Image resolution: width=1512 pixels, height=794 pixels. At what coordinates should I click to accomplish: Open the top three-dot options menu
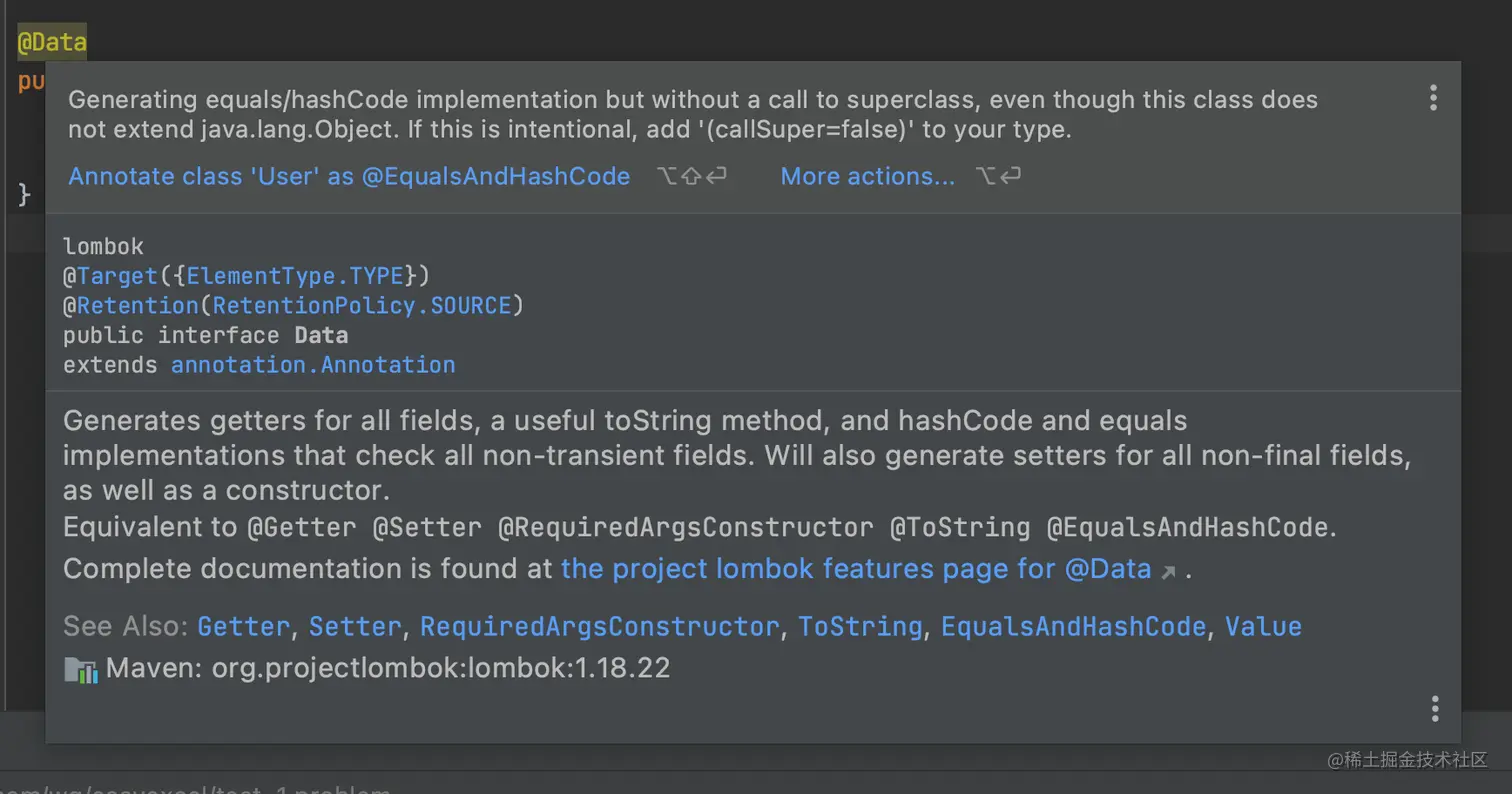pos(1433,98)
